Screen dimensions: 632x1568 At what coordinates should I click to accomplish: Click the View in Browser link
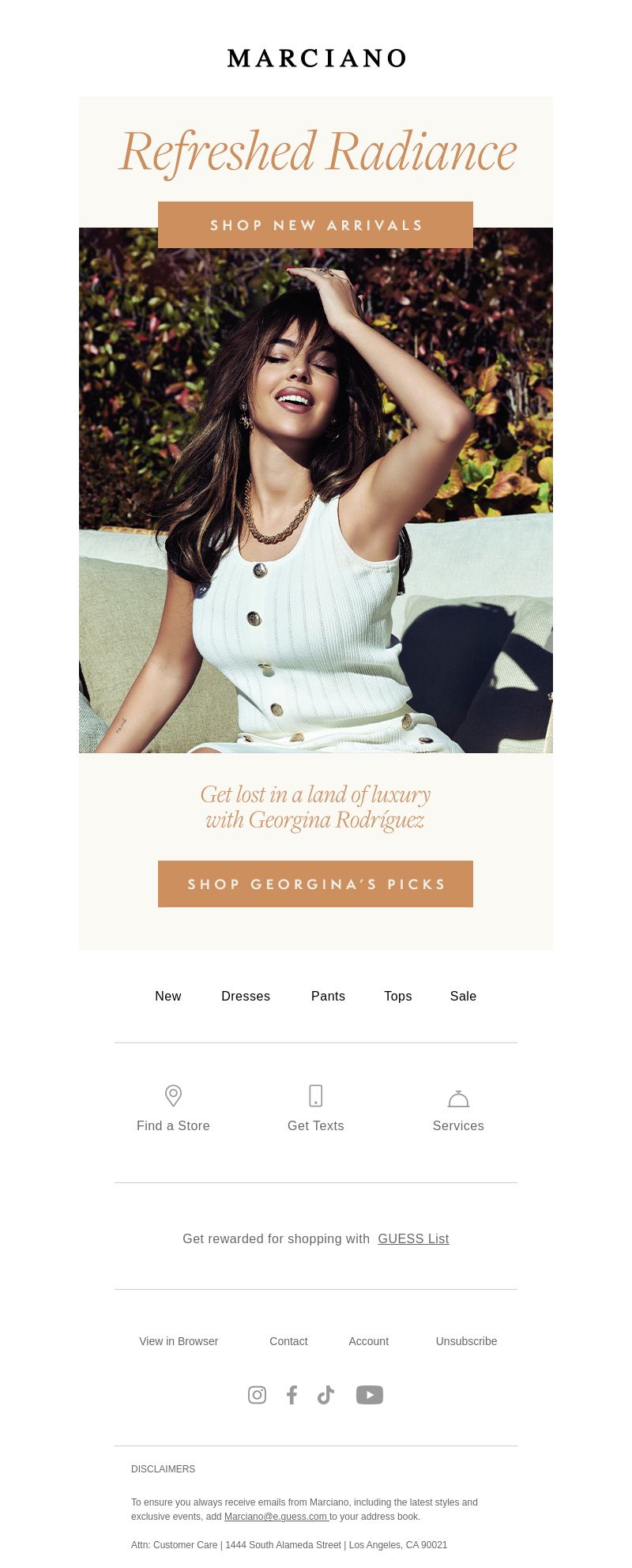point(179,1341)
